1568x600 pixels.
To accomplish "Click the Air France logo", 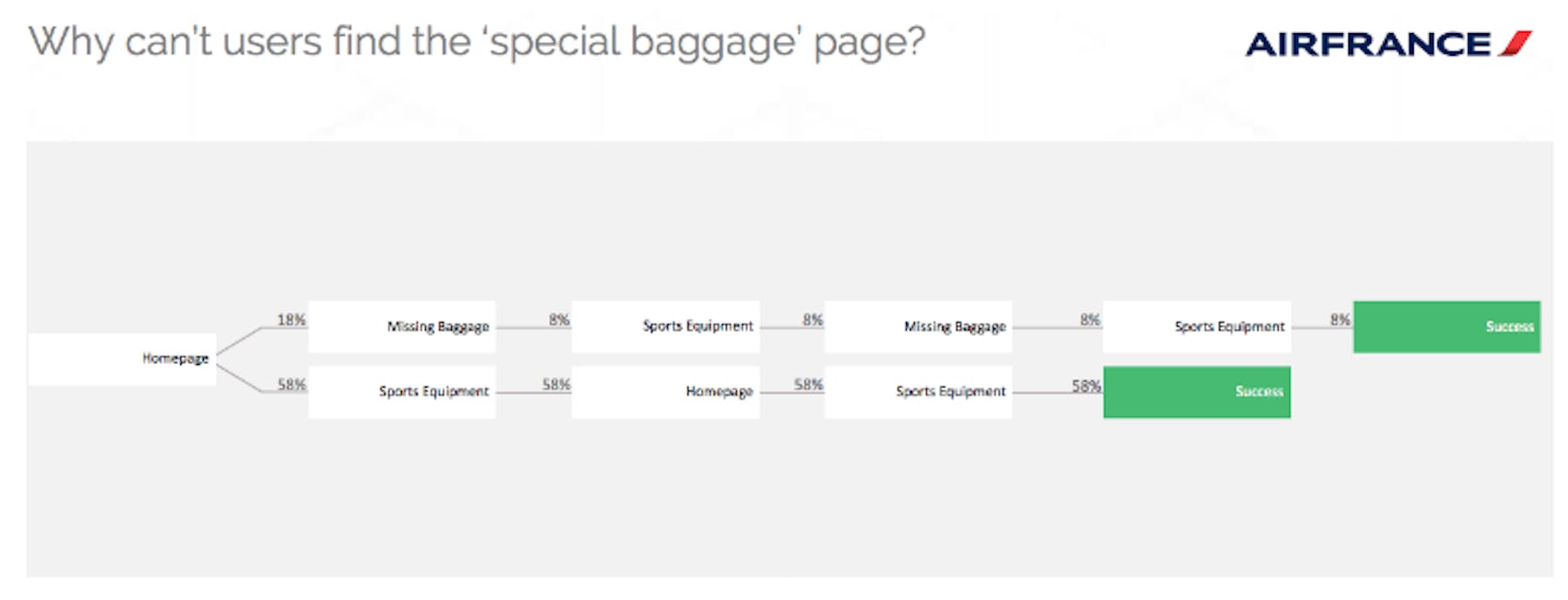I will click(1389, 44).
